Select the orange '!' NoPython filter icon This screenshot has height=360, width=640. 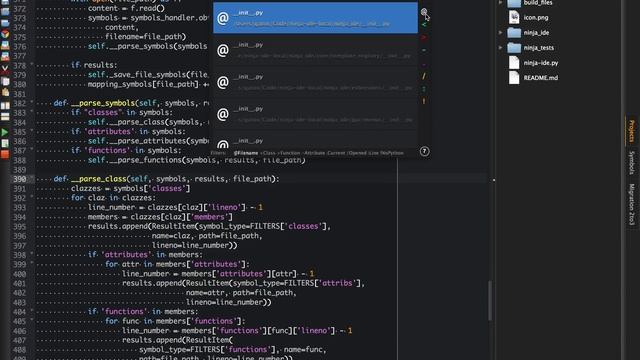click(x=424, y=101)
